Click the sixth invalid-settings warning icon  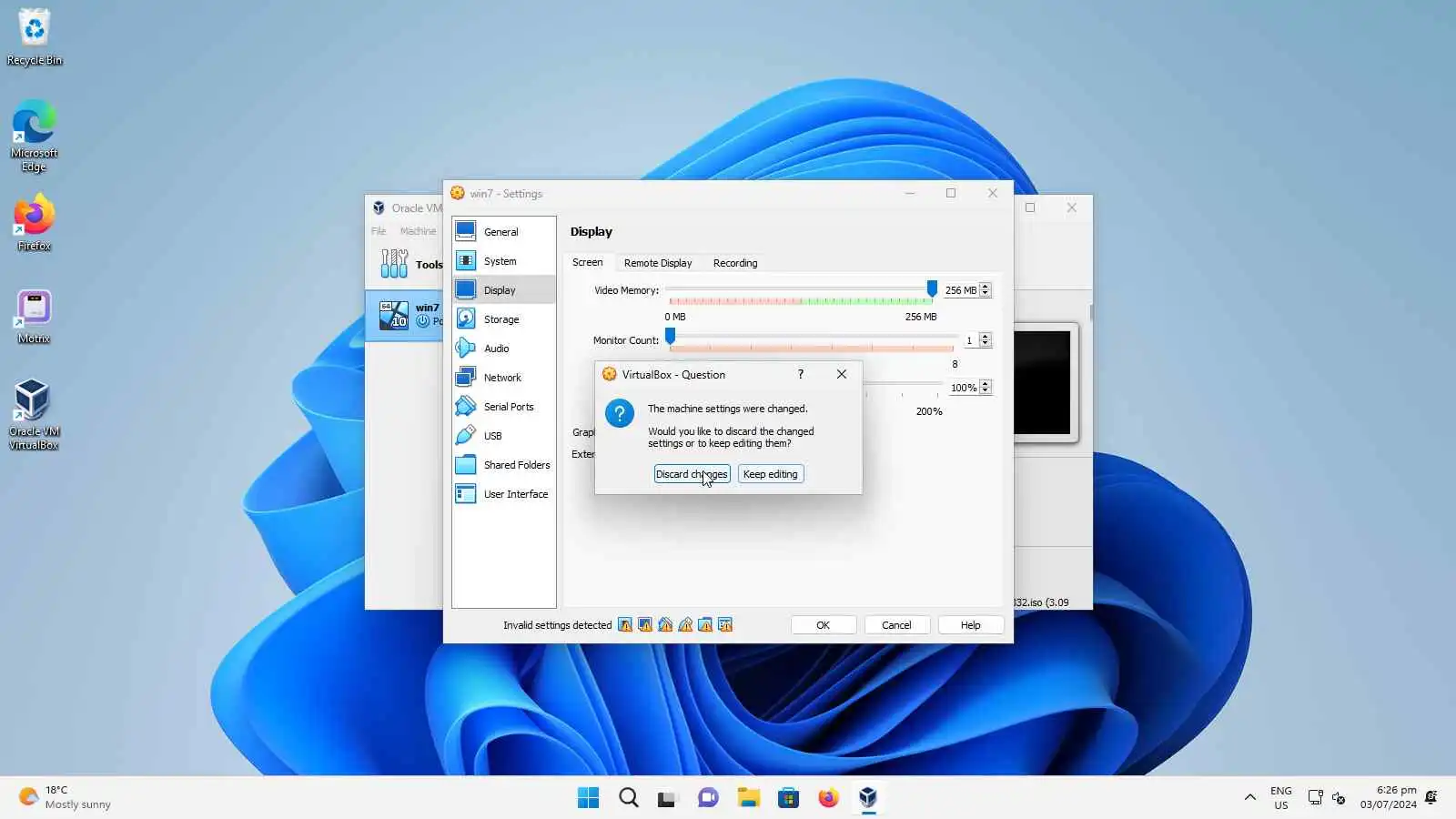click(x=725, y=625)
